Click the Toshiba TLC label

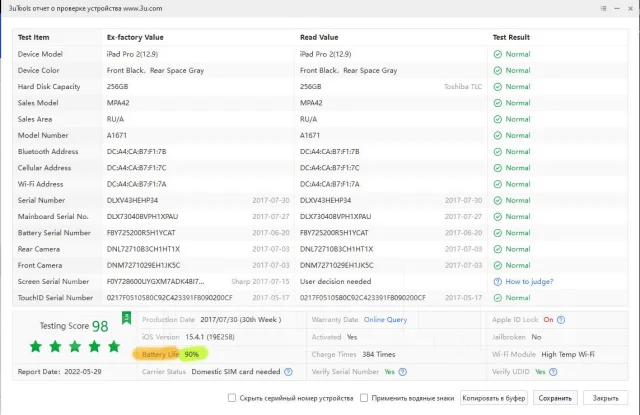pos(463,87)
